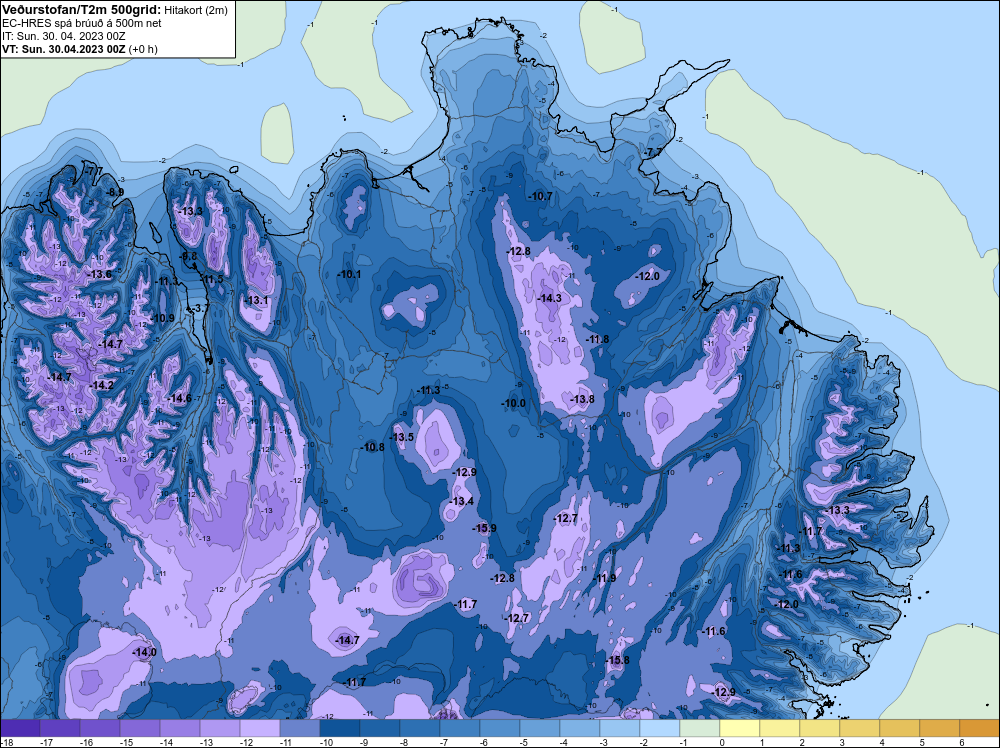Viewport: 1000px width, 748px height.
Task: Click the -15.8 temperature value on the map
Action: (617, 660)
